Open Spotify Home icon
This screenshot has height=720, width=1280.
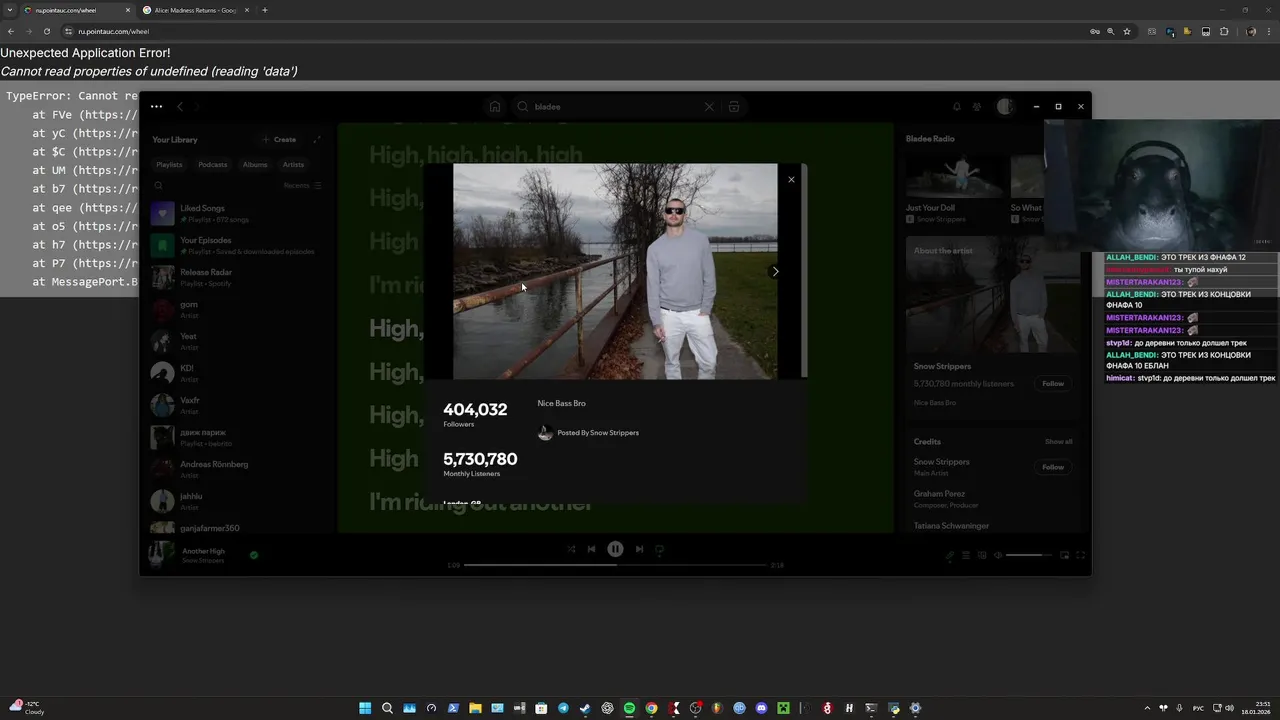[x=494, y=107]
